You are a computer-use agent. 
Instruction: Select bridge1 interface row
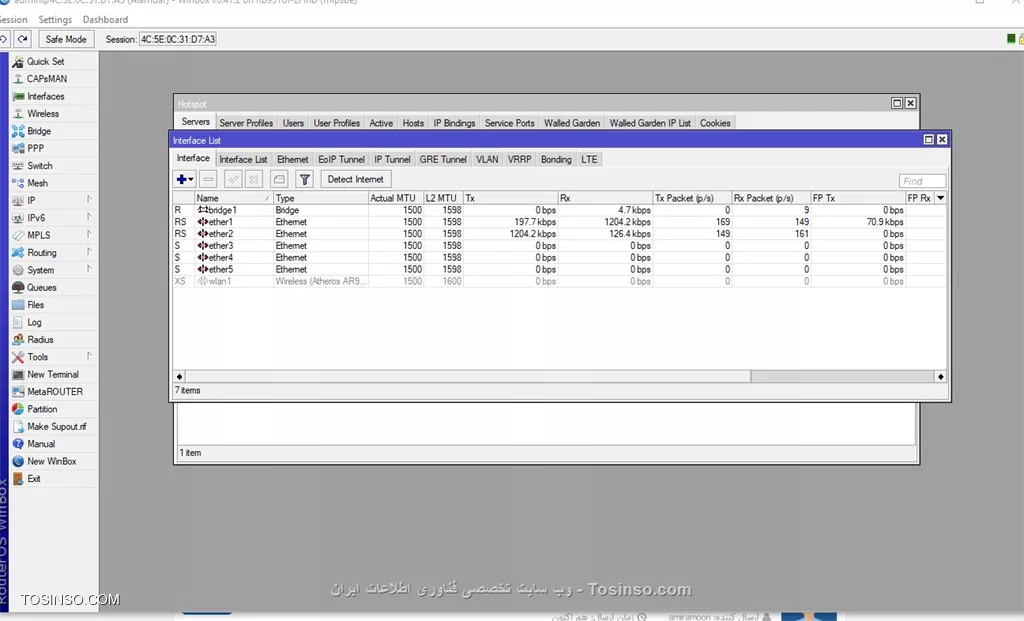[x=559, y=210]
